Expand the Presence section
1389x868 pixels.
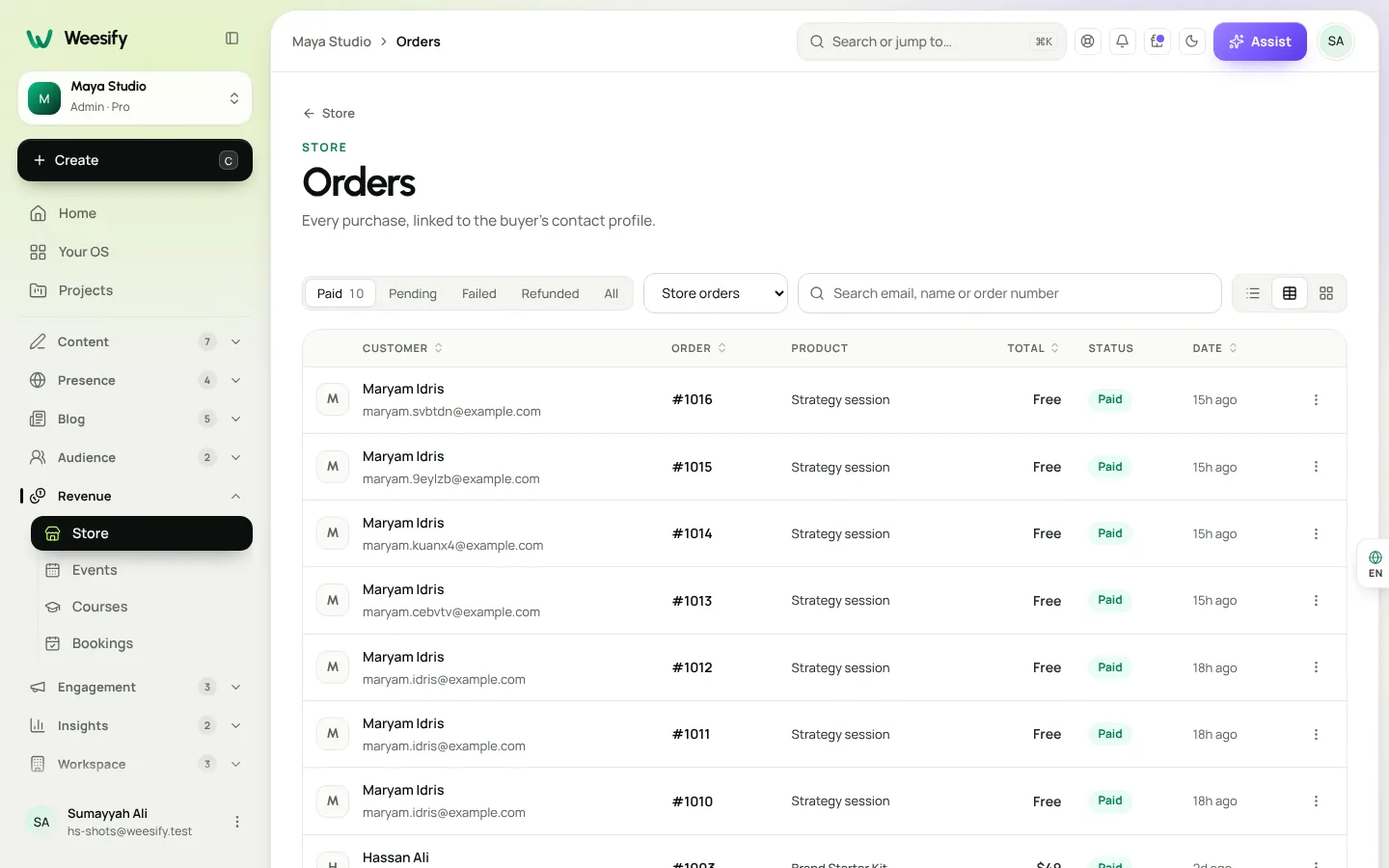135,380
